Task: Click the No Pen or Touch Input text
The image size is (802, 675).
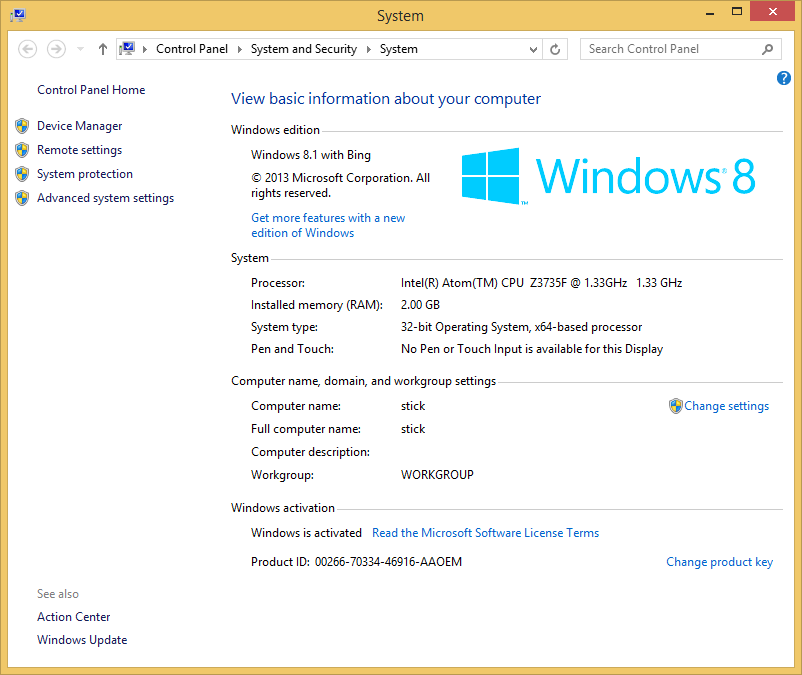Action: tap(532, 349)
